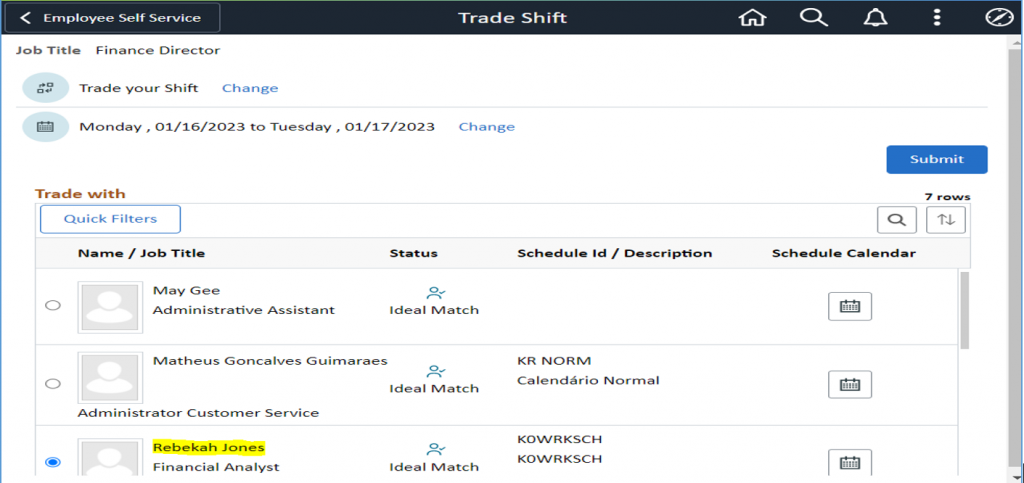This screenshot has width=1024, height=483.
Task: Select the Matheus Goncalves Guimaraes radio button
Action: pyautogui.click(x=53, y=384)
